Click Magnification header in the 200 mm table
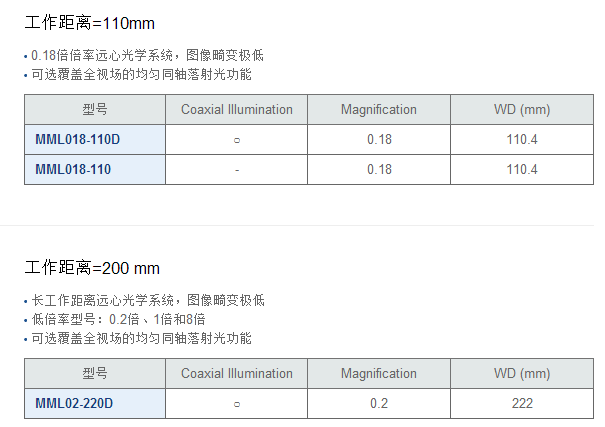Viewport: 605px width, 427px height. click(x=378, y=374)
